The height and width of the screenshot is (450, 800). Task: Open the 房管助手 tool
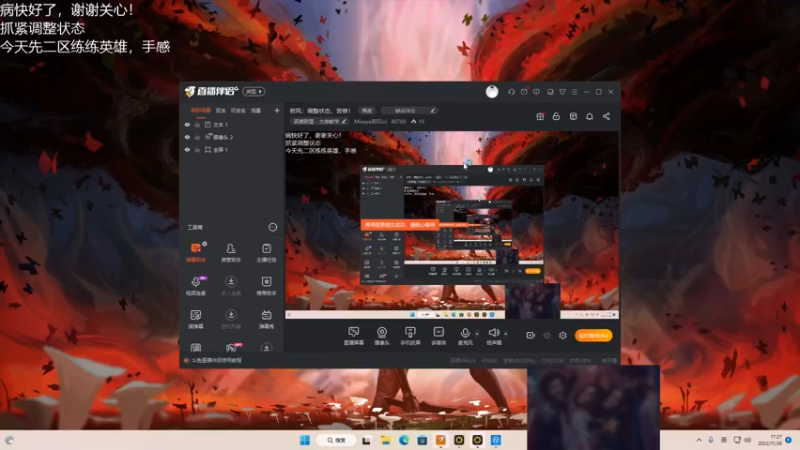[x=231, y=252]
